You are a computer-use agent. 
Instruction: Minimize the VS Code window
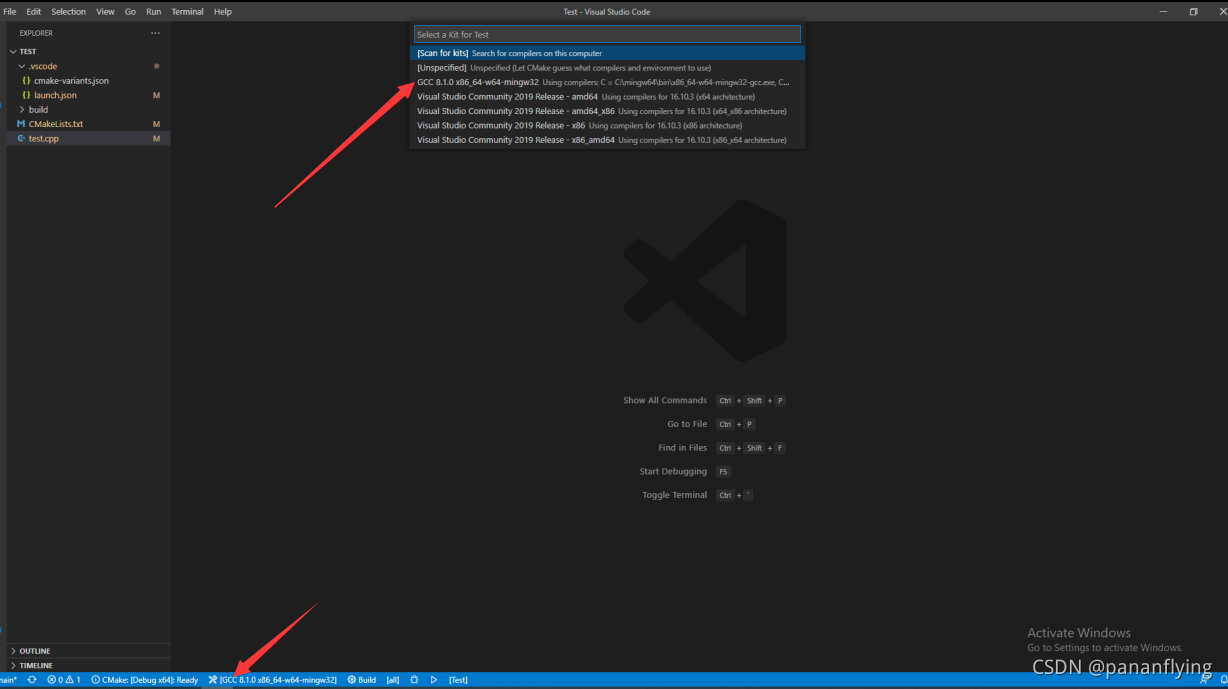(x=1164, y=12)
